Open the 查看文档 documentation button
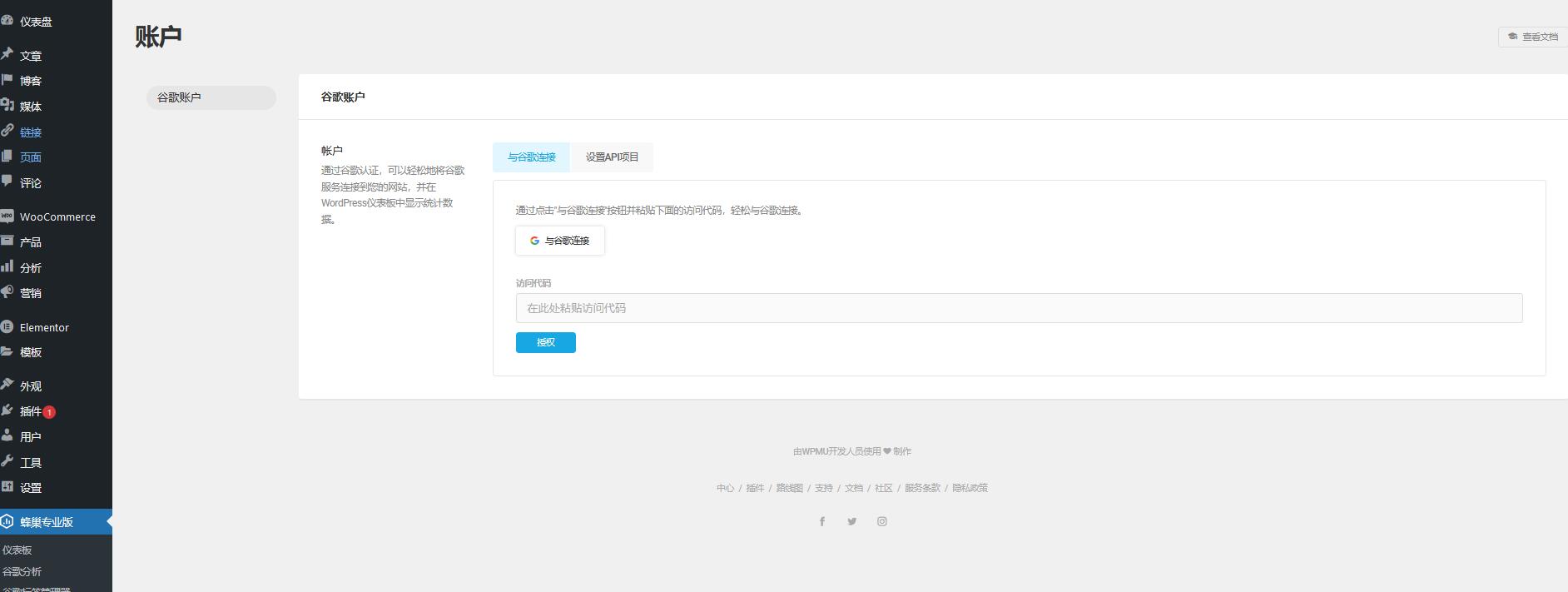Viewport: 1568px width, 592px height. (1533, 37)
